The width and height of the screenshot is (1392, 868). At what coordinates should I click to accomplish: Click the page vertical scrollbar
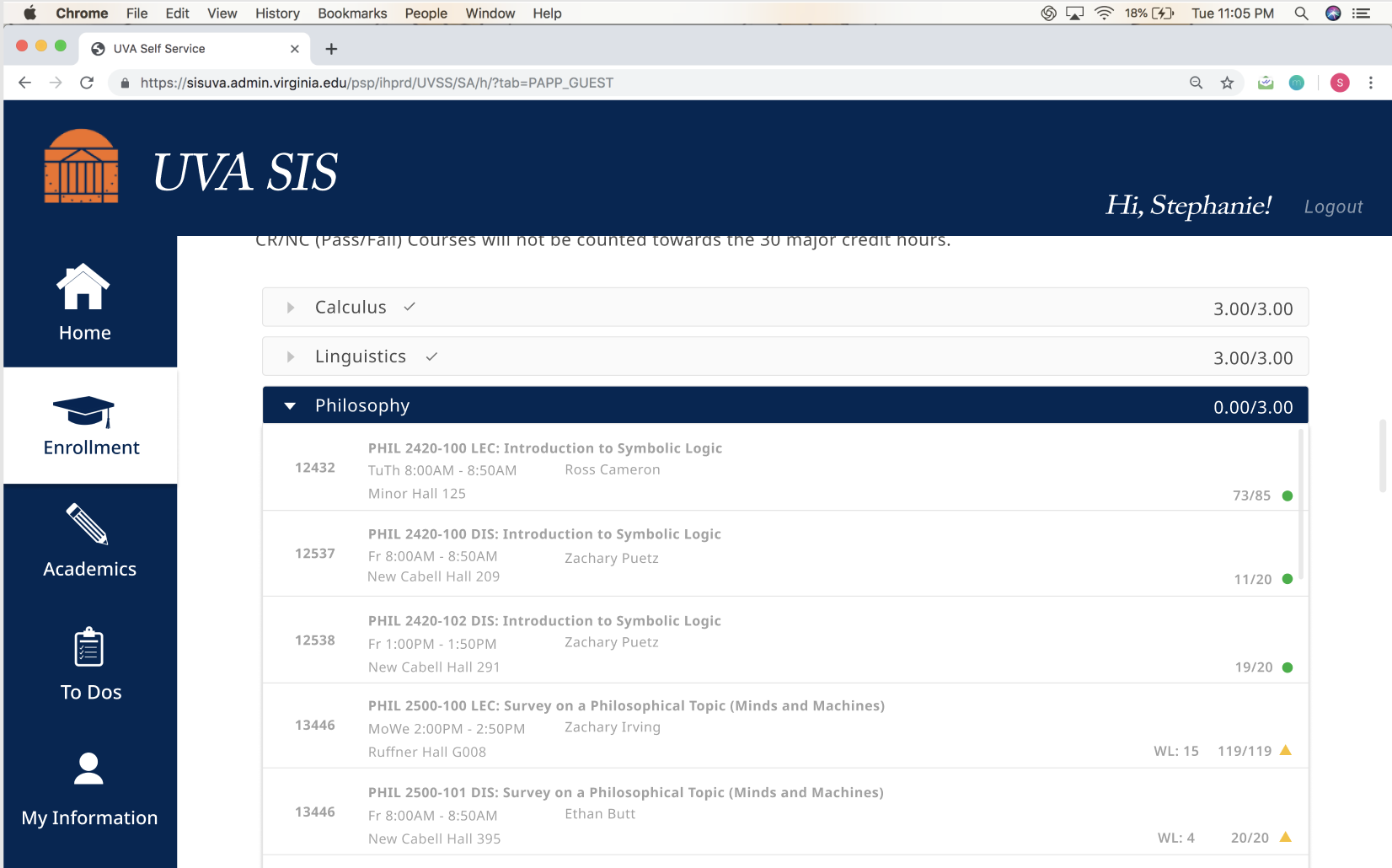pos(1383,455)
